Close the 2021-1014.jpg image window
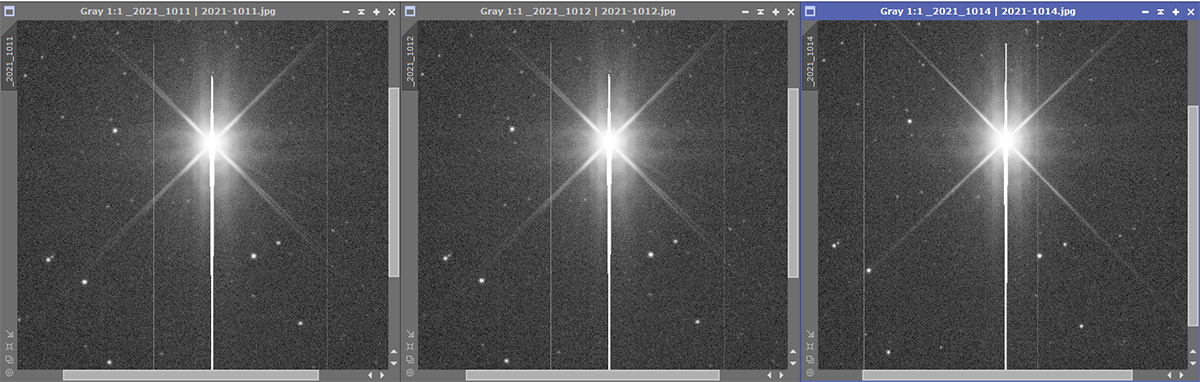This screenshot has height=382, width=1200. [1191, 12]
